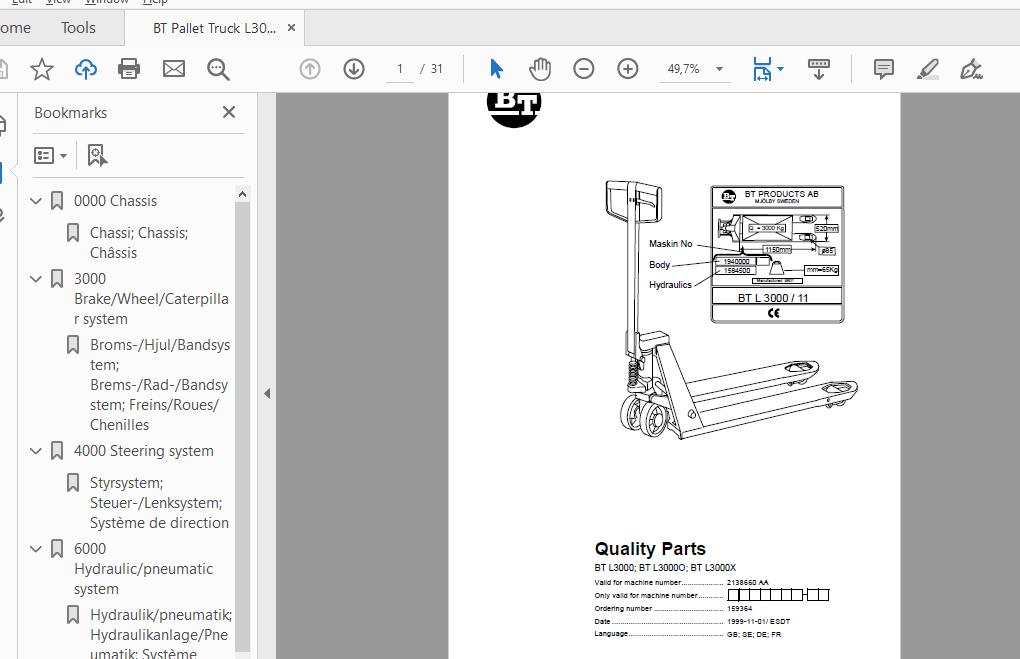
Task: Click the page number input field
Action: pyautogui.click(x=400, y=69)
